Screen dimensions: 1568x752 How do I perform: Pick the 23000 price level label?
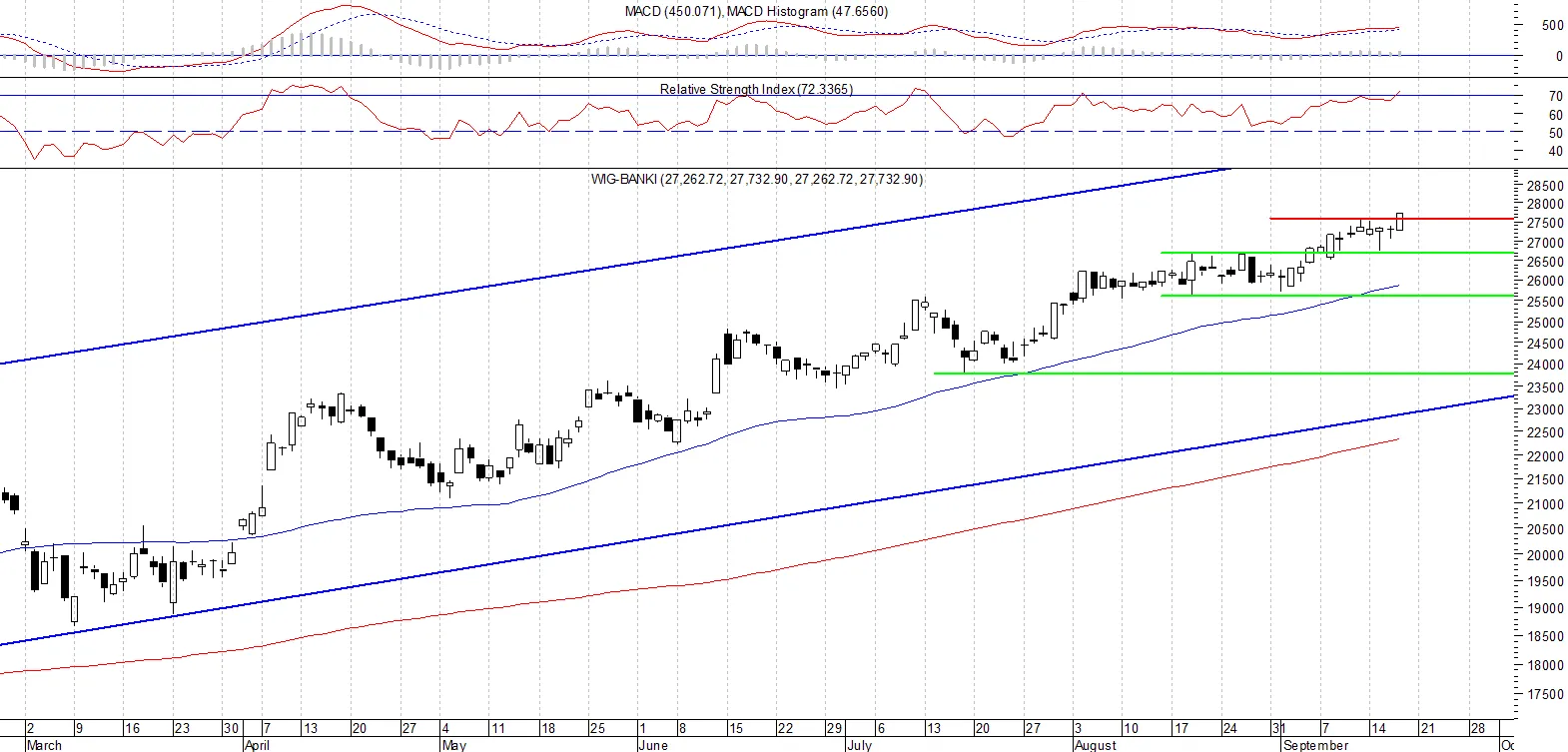click(1545, 409)
